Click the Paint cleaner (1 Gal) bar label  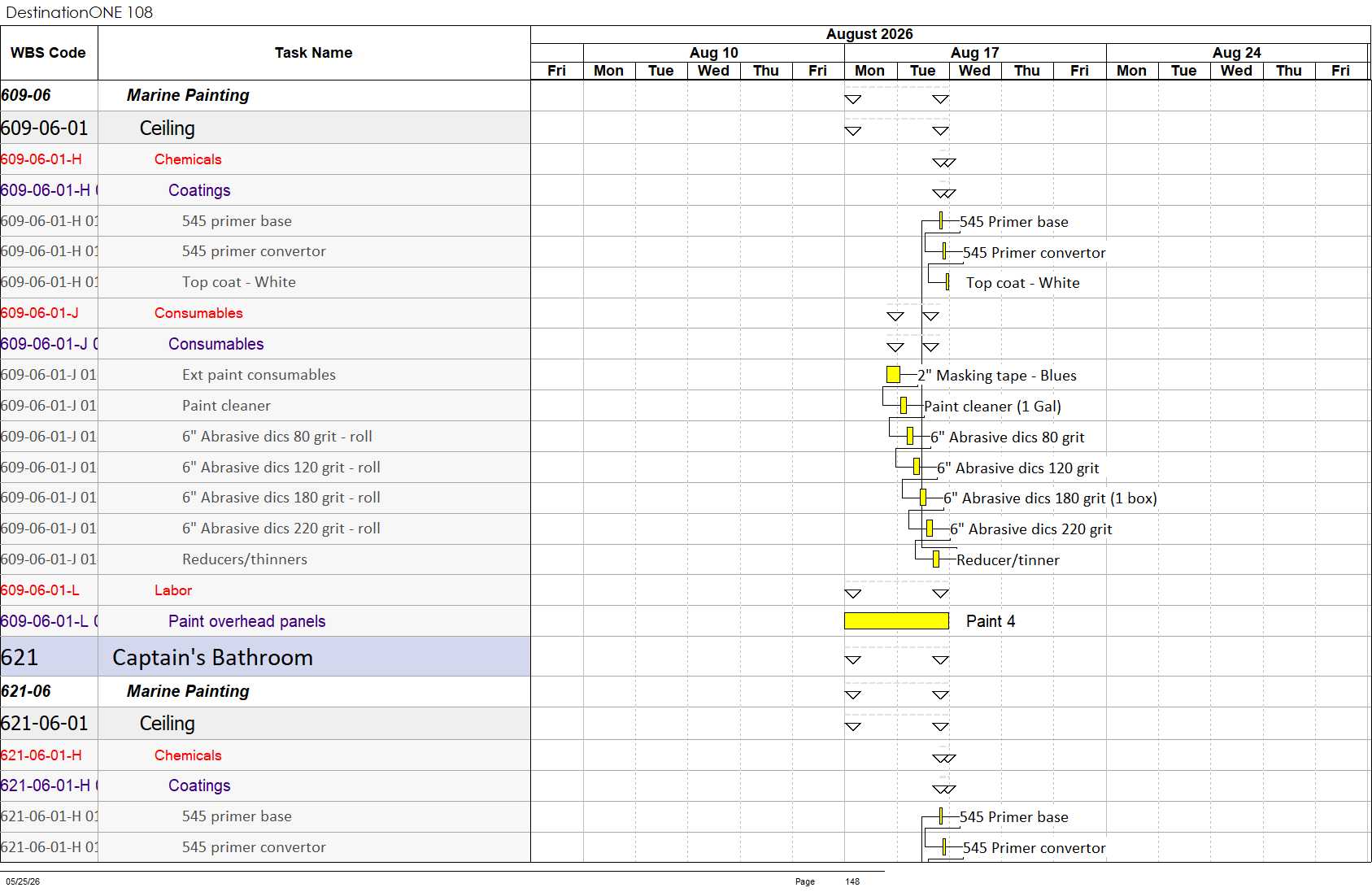[x=992, y=407]
